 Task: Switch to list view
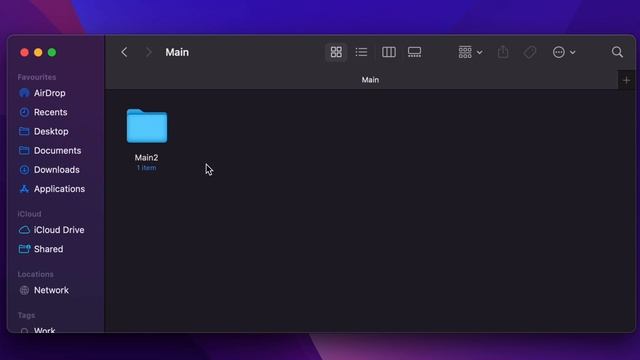(361, 52)
